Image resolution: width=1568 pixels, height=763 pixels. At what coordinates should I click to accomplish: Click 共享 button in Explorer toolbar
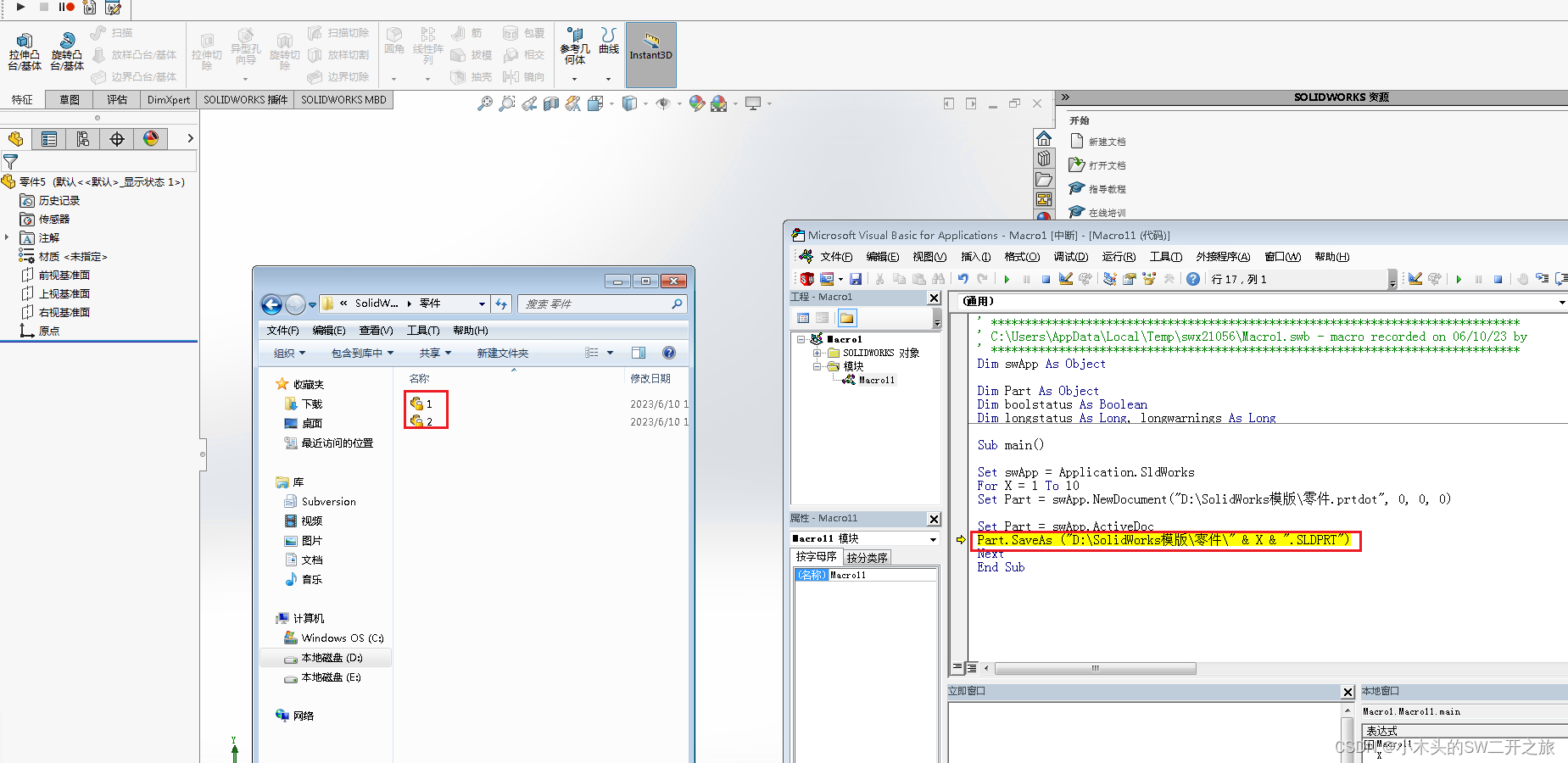point(435,354)
